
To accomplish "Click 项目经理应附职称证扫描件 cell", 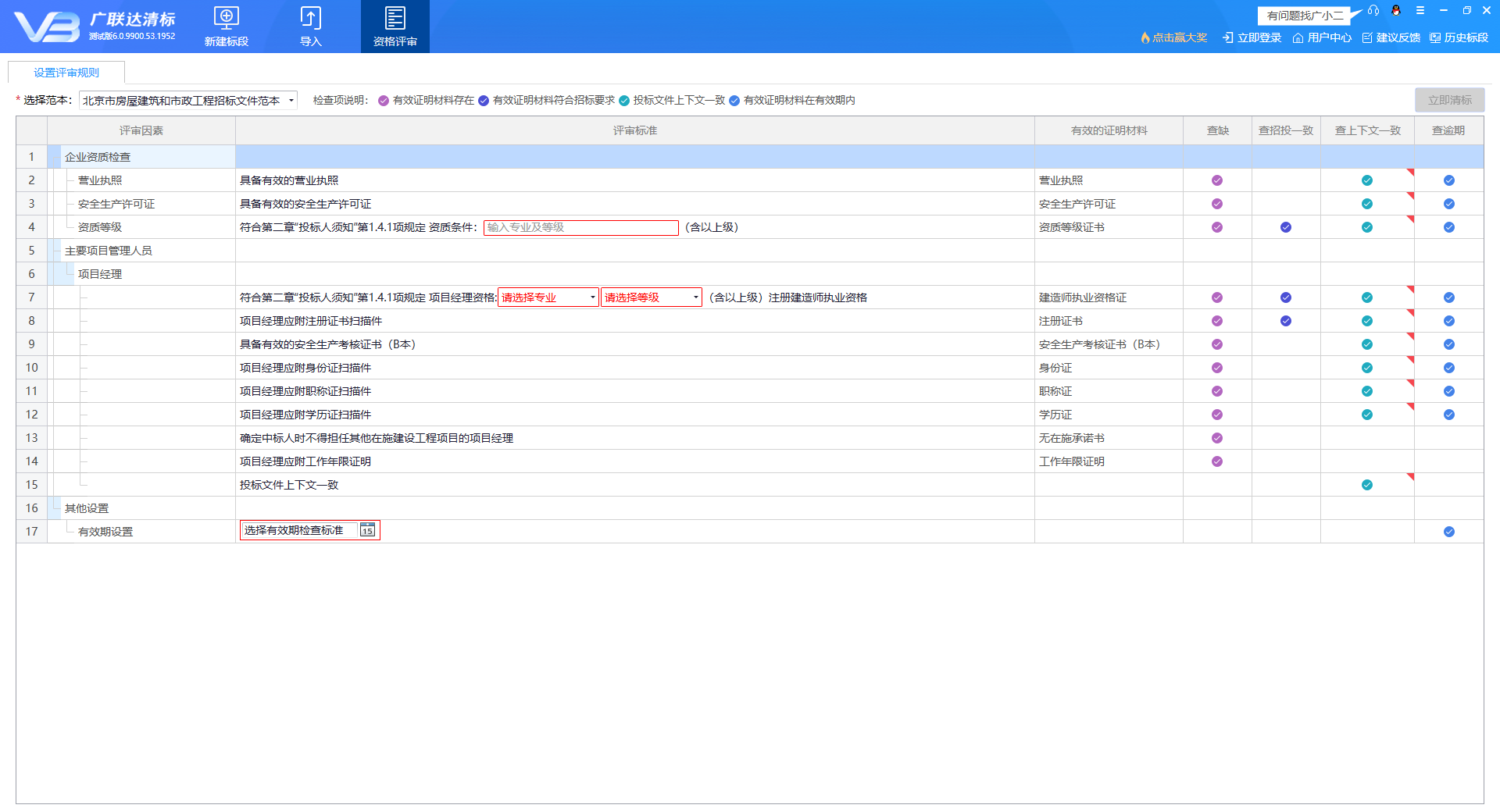I will tap(635, 391).
